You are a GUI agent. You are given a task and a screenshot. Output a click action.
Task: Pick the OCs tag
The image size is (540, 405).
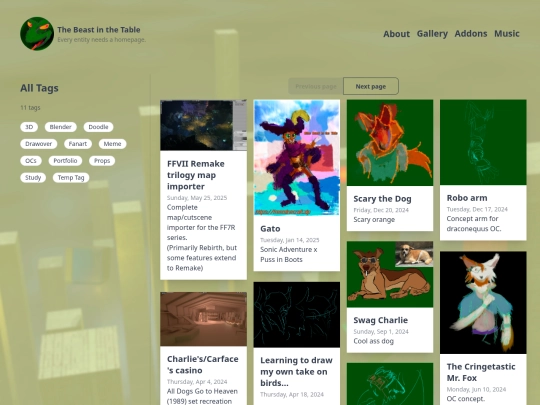[x=31, y=161]
